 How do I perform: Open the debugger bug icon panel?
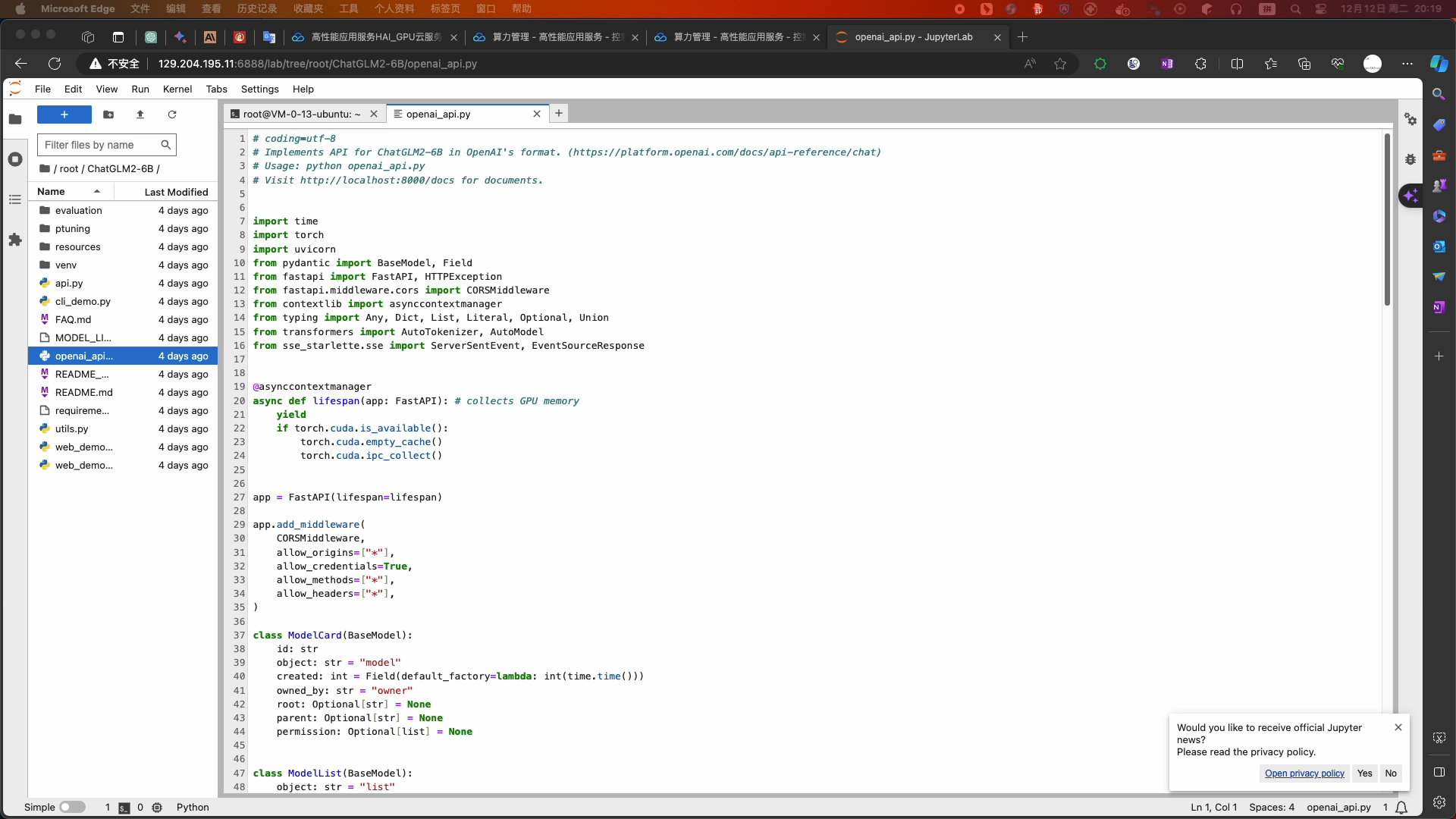pyautogui.click(x=1410, y=159)
